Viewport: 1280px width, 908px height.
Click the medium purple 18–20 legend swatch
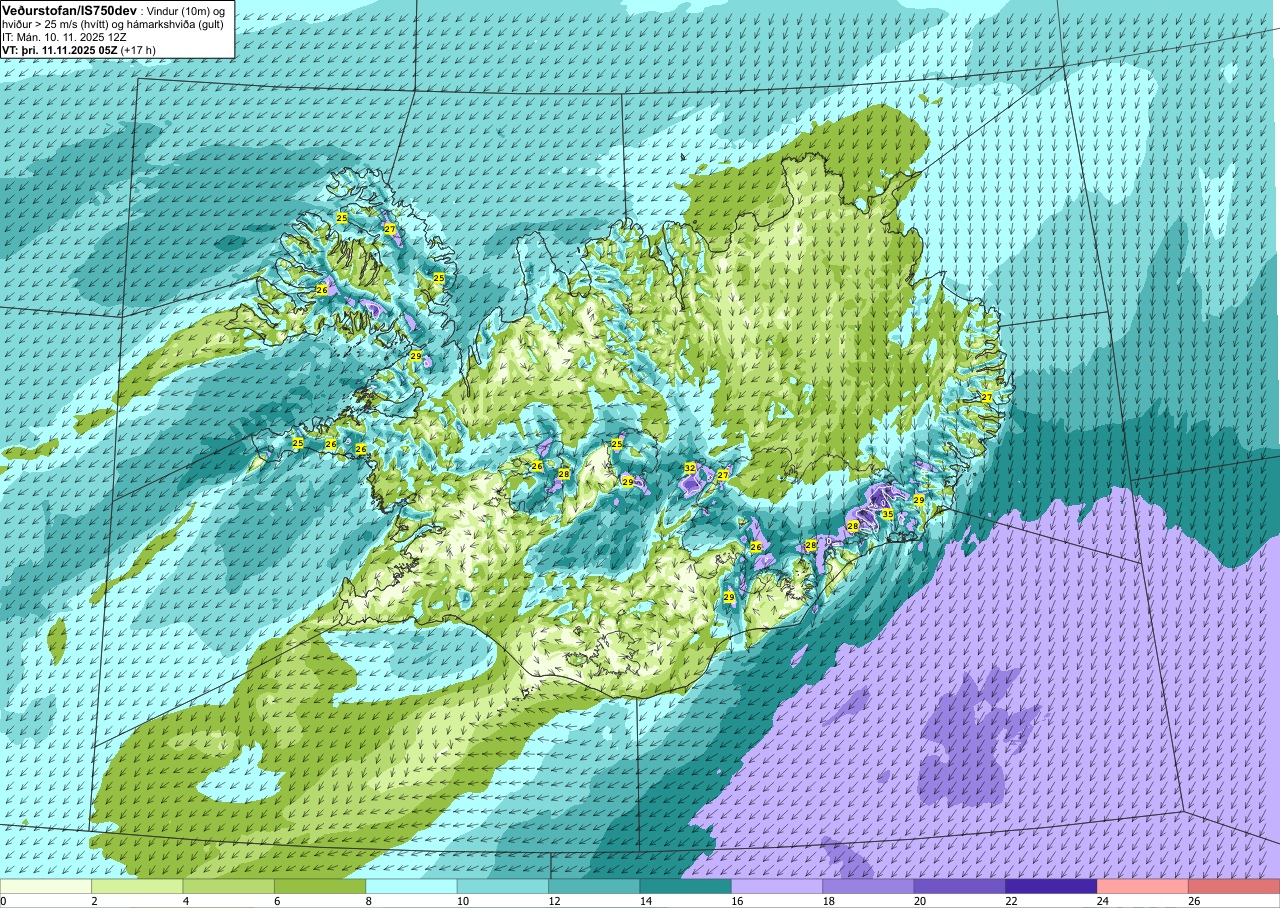pyautogui.click(x=869, y=886)
